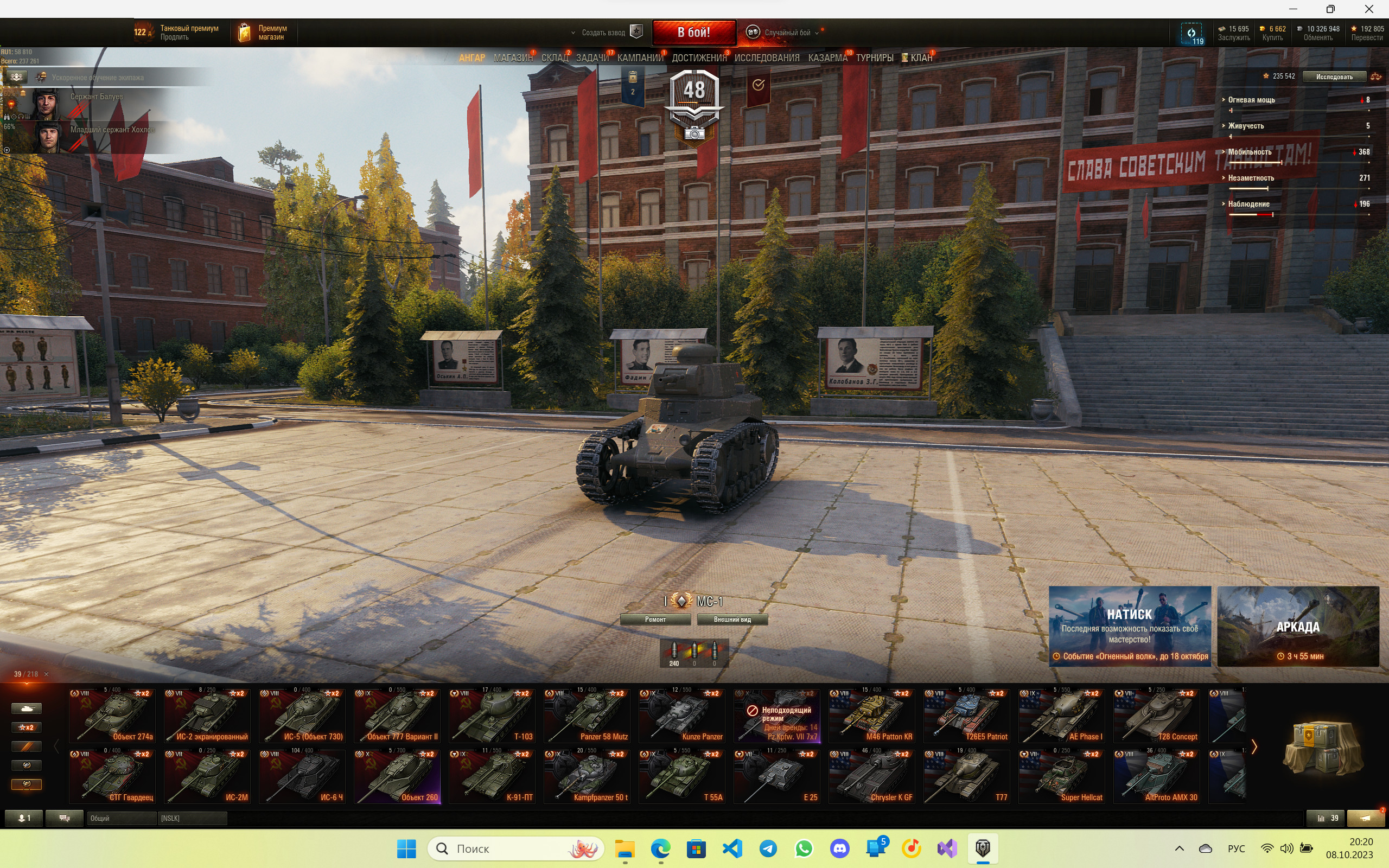Open the session statistics button showing 39
1389x868 pixels.
click(x=1325, y=818)
